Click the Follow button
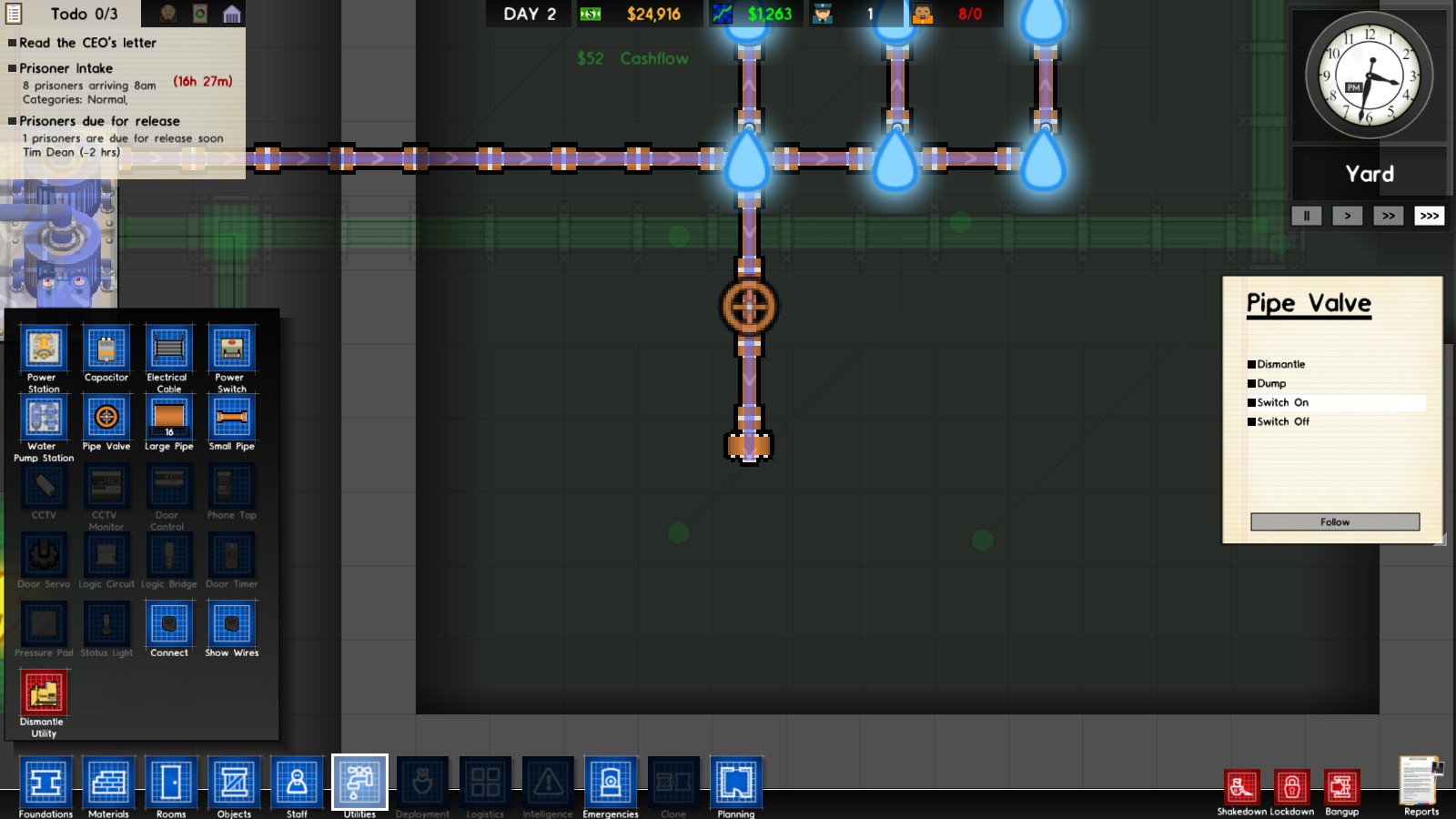Viewport: 1456px width, 819px height. click(x=1335, y=521)
